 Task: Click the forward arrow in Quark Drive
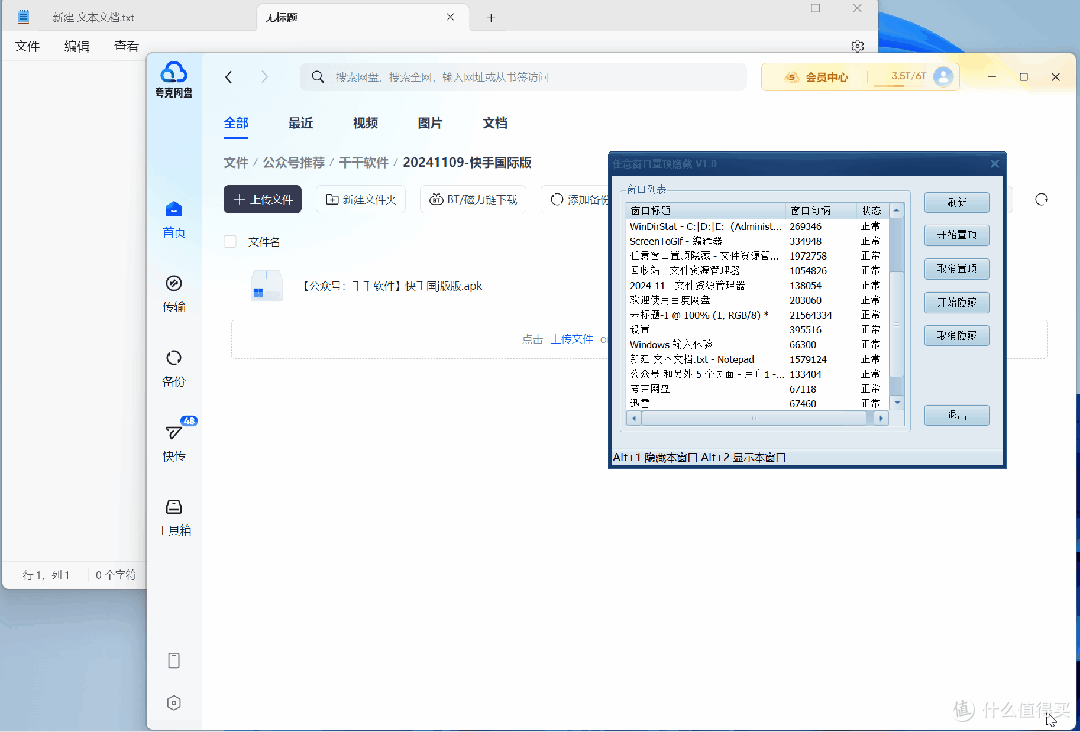264,77
